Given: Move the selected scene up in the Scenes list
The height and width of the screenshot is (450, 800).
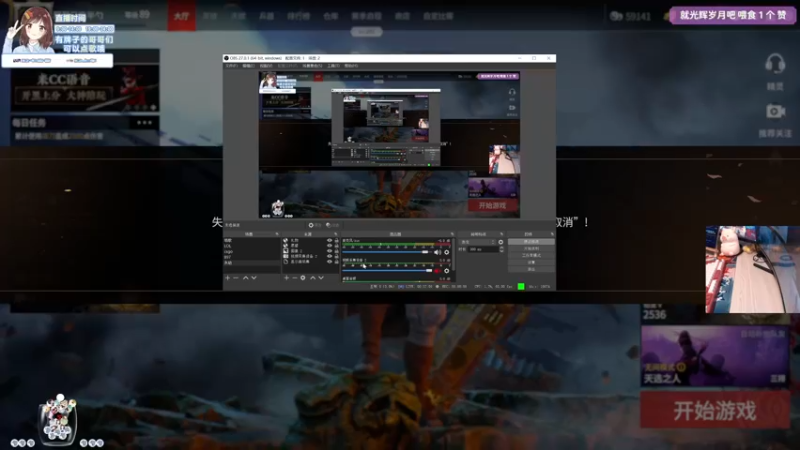Looking at the screenshot, I should 245,278.
